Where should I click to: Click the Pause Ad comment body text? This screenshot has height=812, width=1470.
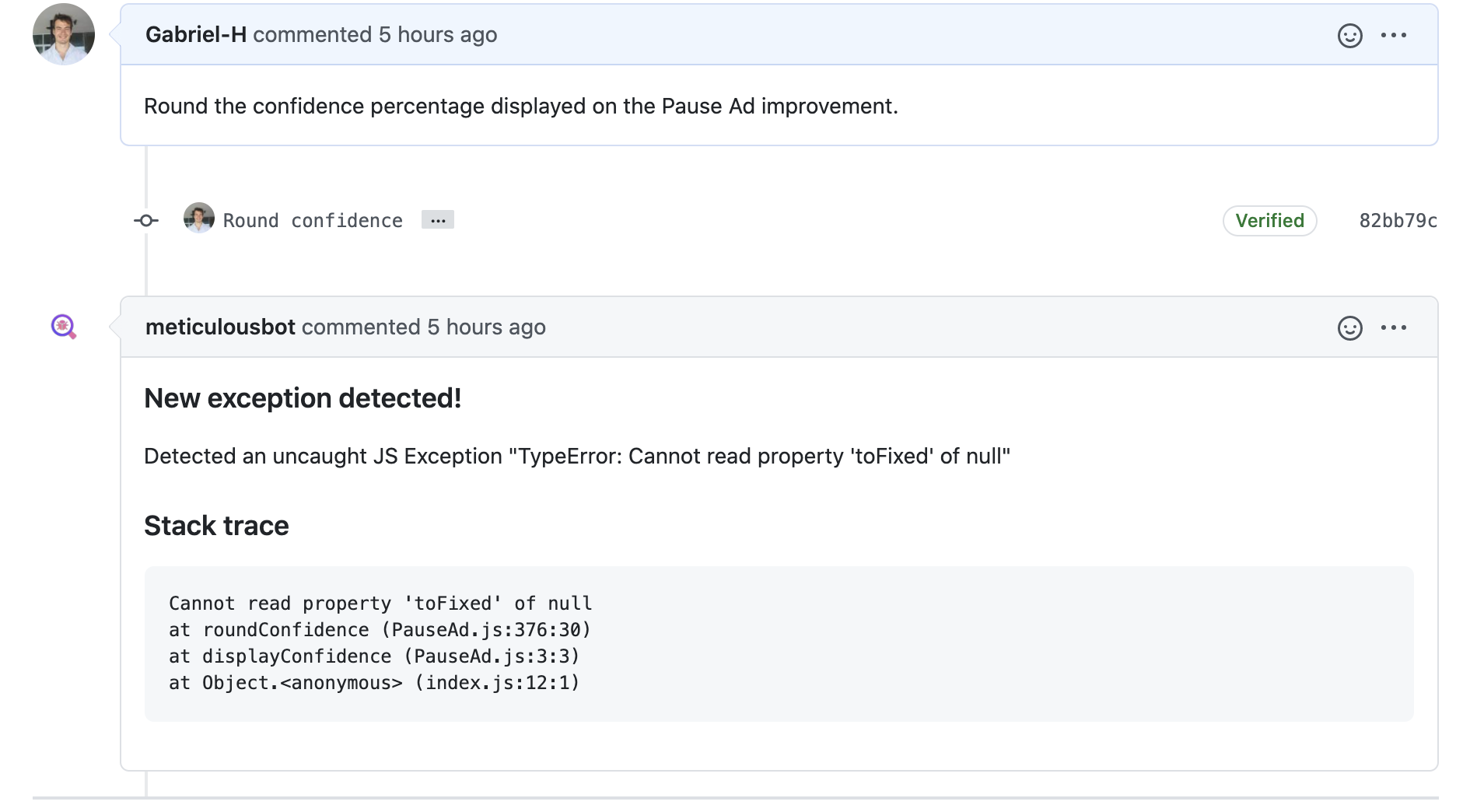(521, 106)
